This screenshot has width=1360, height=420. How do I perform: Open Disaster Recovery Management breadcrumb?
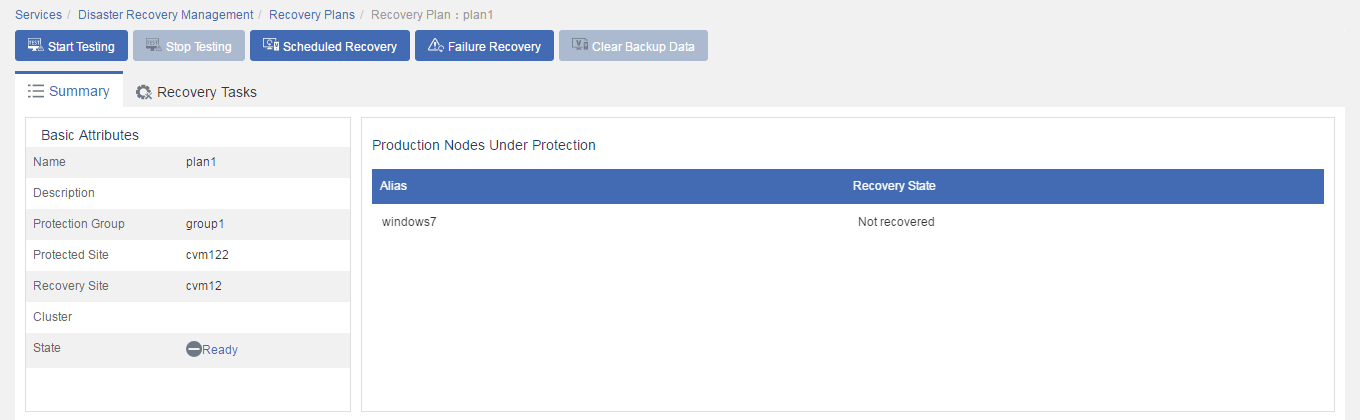(166, 15)
